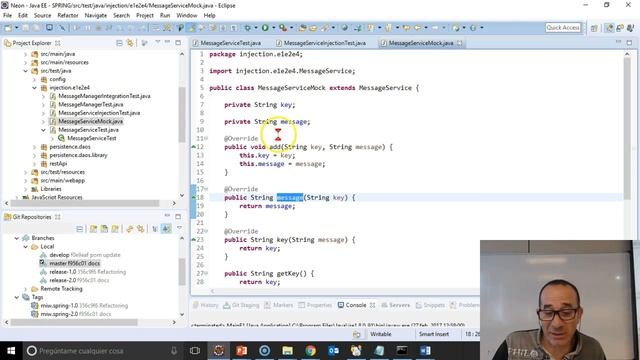This screenshot has width=640, height=360.
Task: Collapse the src/test/java folder
Action: [x=26, y=71]
